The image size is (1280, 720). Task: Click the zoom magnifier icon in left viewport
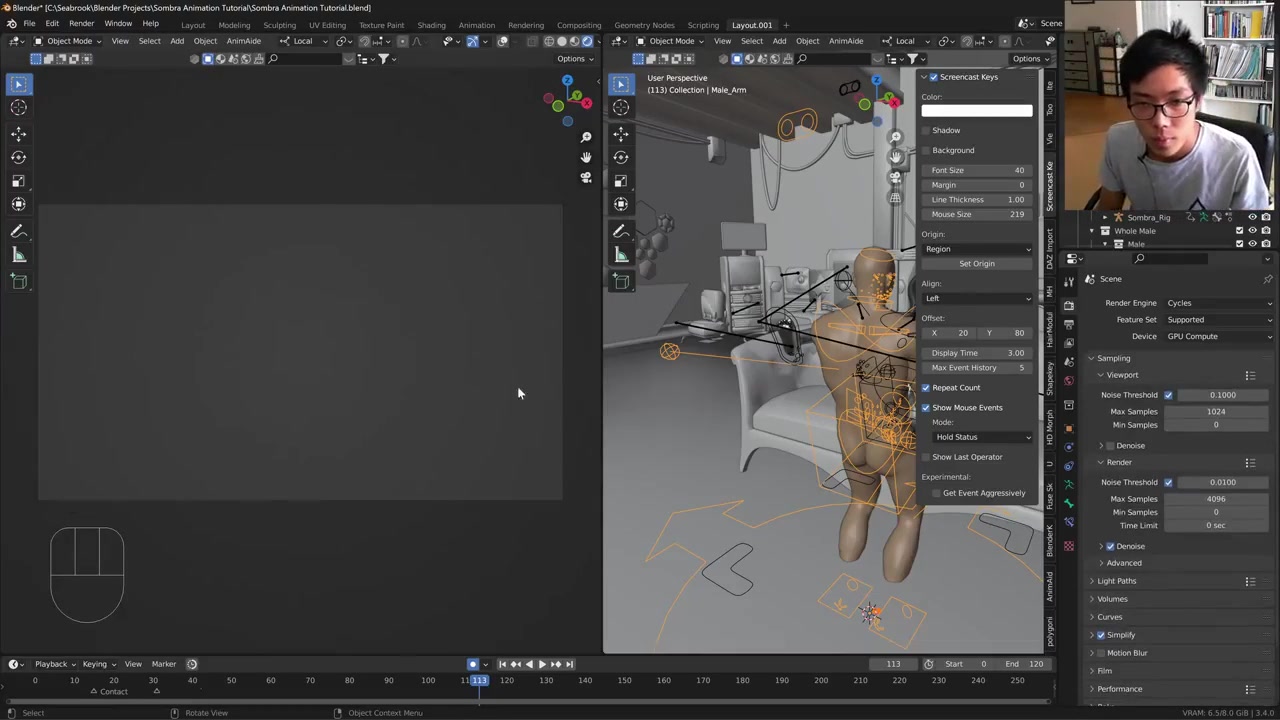coord(586,137)
